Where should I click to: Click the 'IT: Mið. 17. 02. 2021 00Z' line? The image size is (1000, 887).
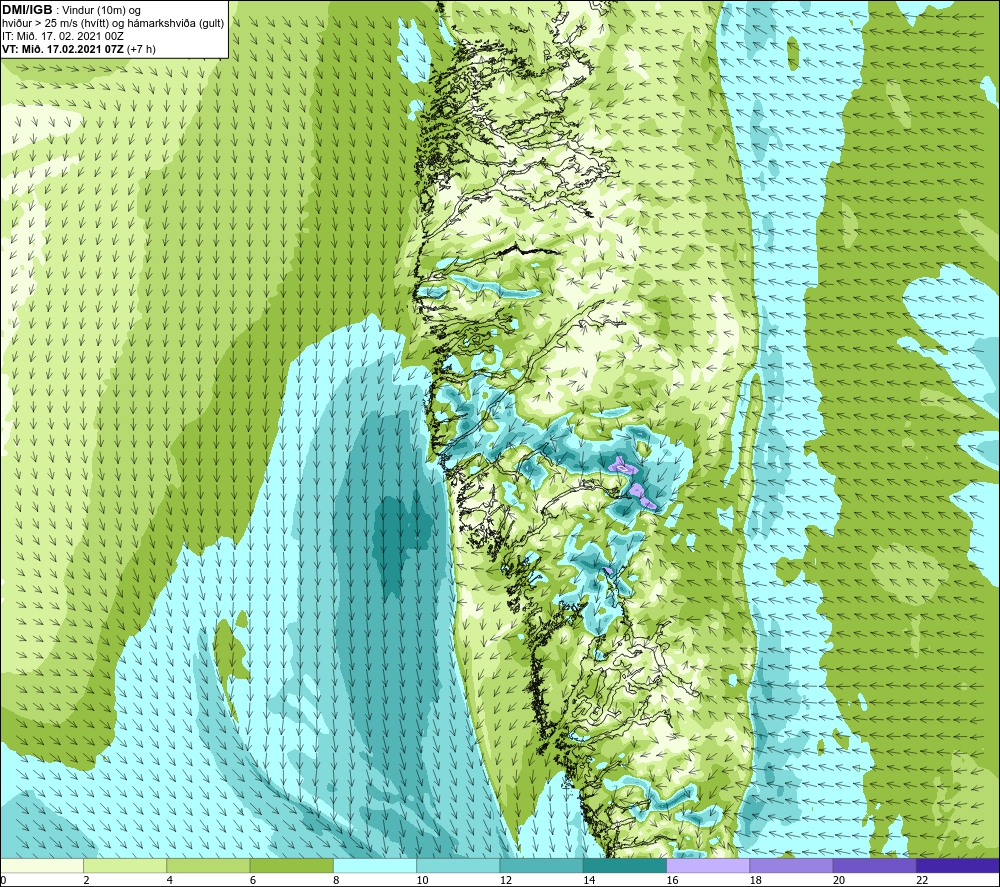pyautogui.click(x=63, y=36)
